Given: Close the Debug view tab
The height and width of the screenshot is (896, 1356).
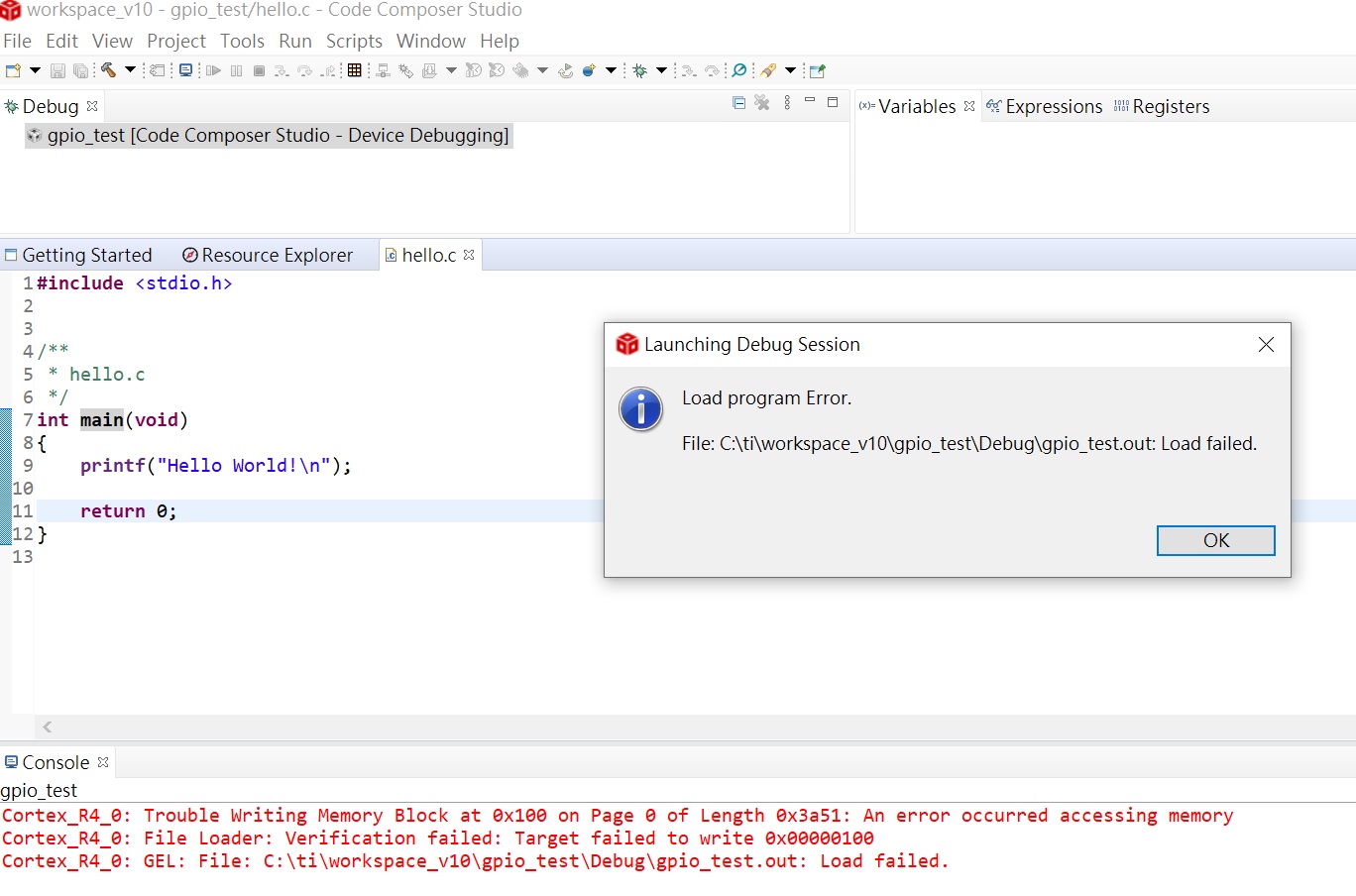Looking at the screenshot, I should click(92, 106).
